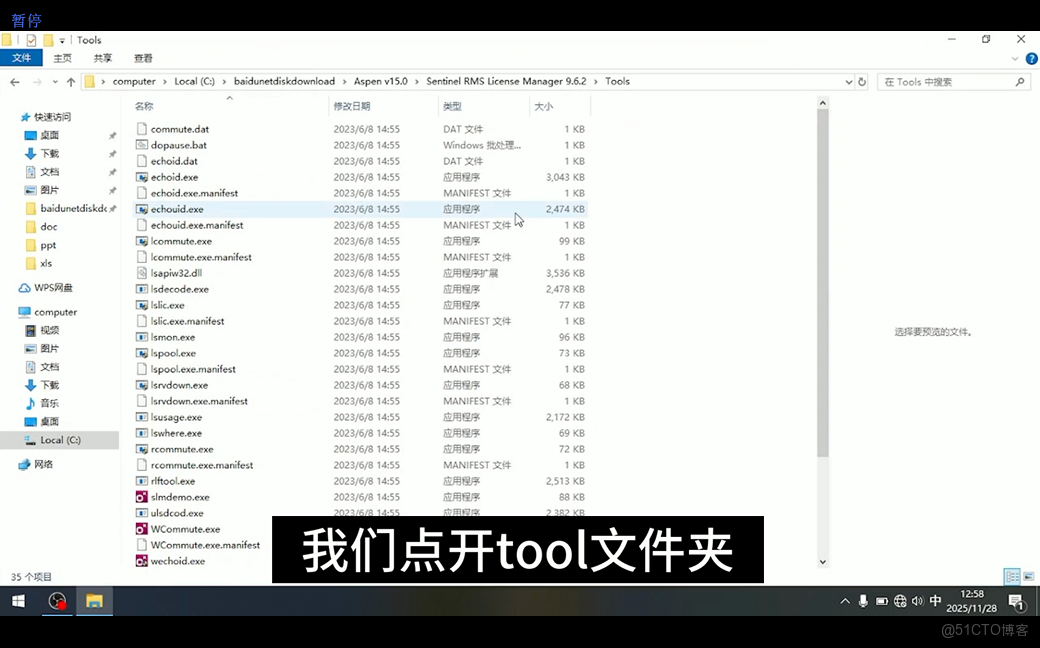Open notifications from the Action Center icon
The image size is (1040, 648).
coord(1018,602)
